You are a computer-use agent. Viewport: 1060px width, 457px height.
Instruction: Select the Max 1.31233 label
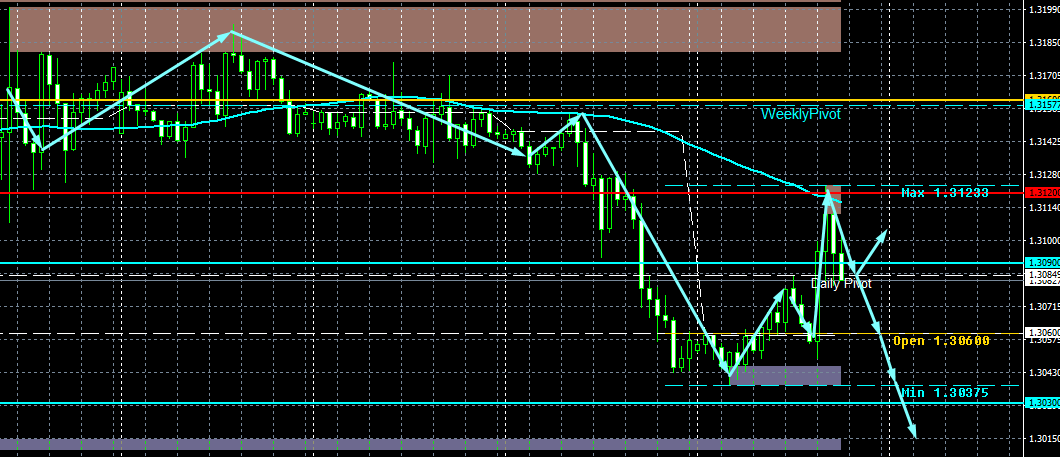point(944,193)
